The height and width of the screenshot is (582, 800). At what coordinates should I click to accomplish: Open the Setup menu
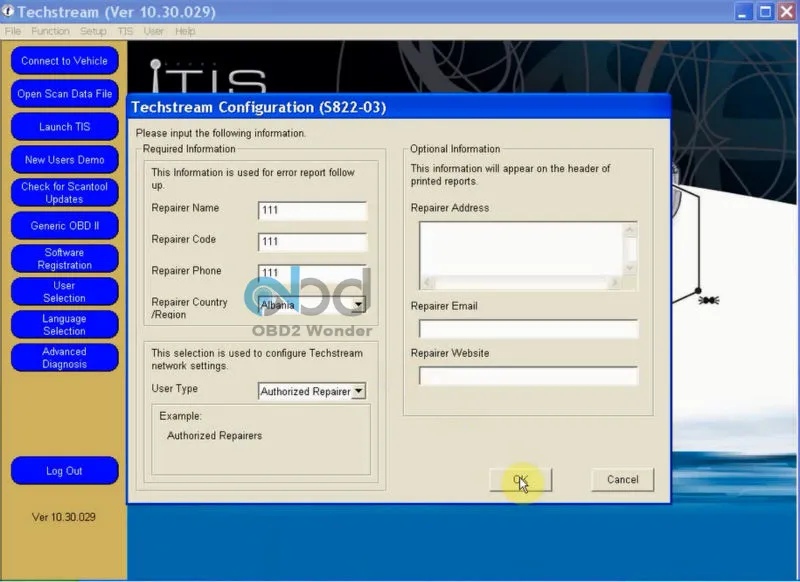click(93, 31)
